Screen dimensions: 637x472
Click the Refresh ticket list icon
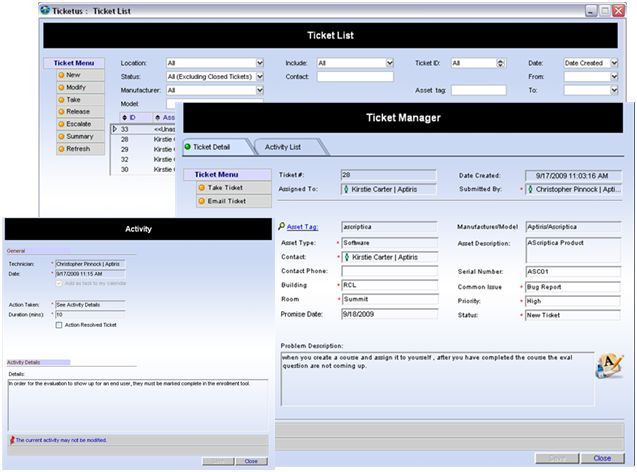61,149
